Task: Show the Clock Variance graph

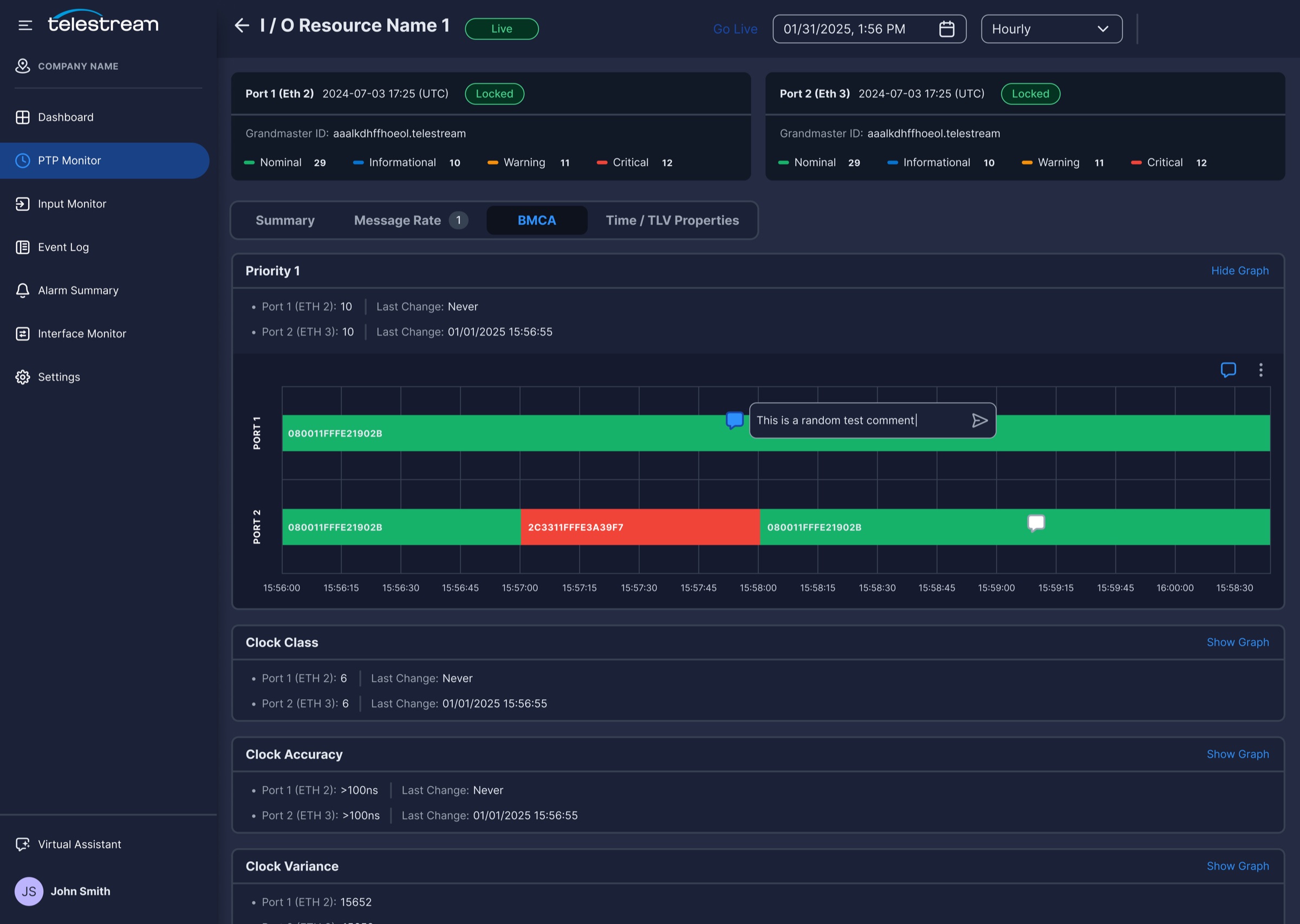Action: 1237,866
